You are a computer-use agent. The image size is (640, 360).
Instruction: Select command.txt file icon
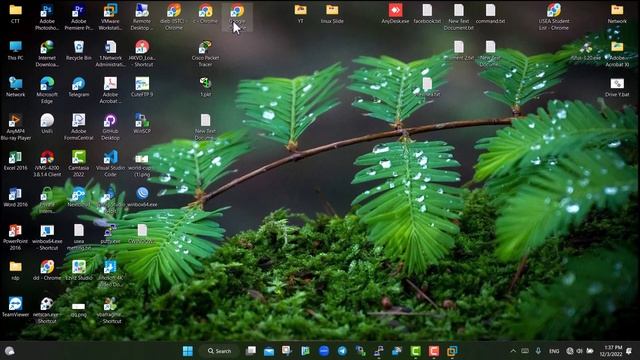(x=490, y=13)
